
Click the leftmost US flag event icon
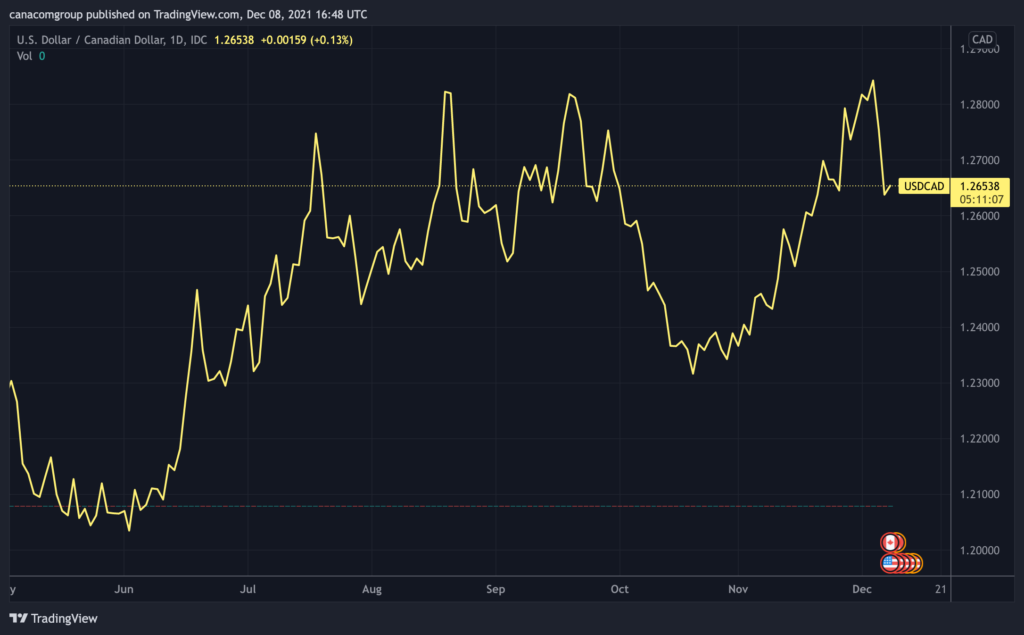point(889,564)
